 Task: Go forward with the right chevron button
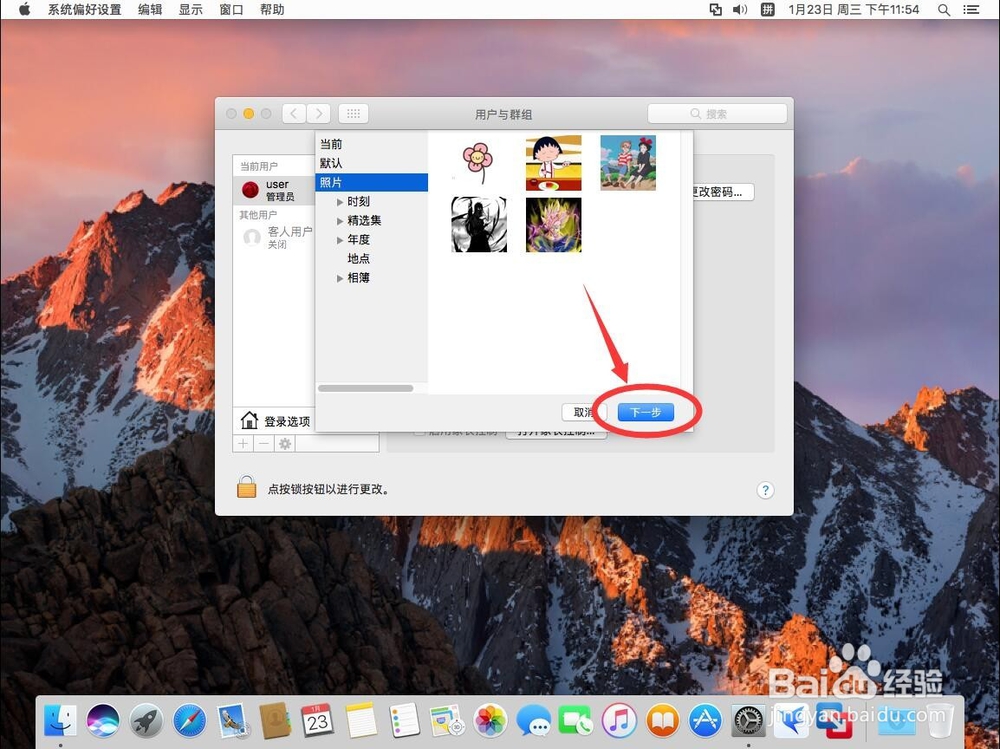coord(318,114)
